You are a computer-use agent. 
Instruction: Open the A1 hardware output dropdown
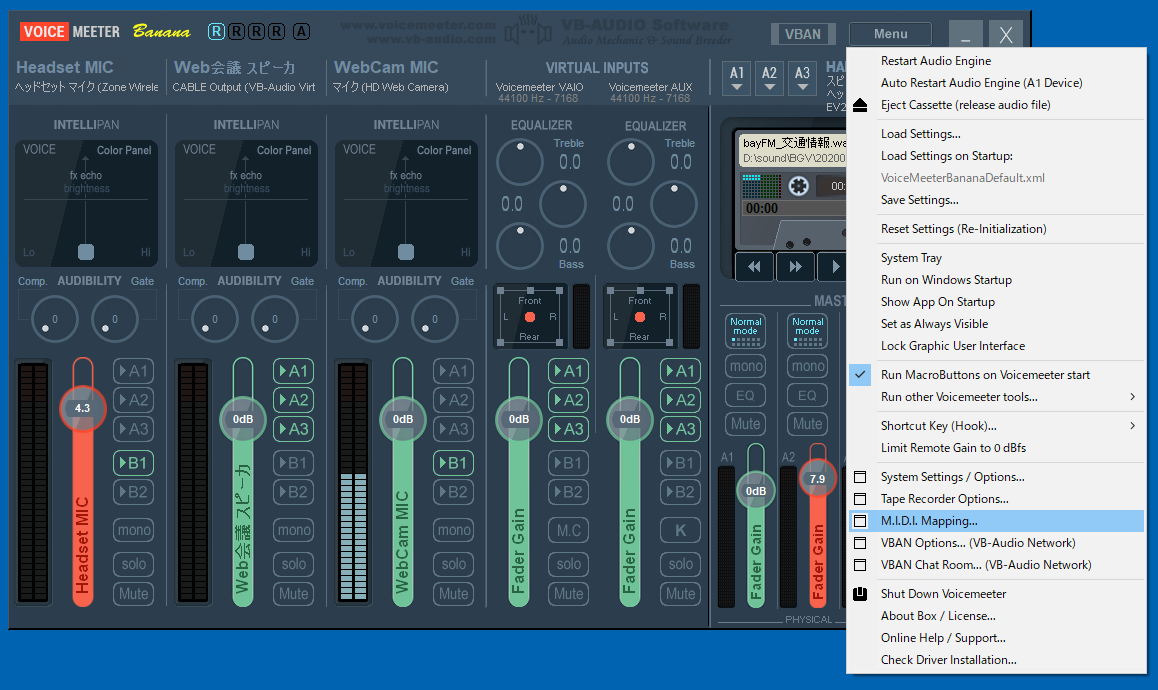[x=737, y=78]
